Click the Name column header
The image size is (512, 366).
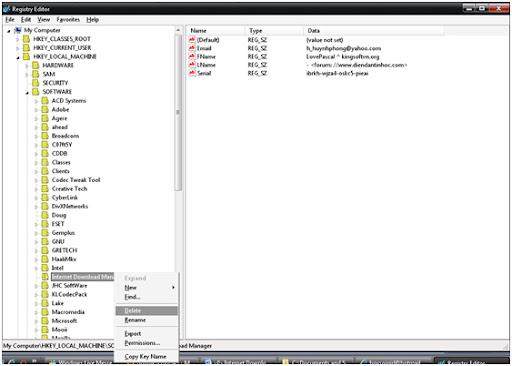[x=216, y=31]
